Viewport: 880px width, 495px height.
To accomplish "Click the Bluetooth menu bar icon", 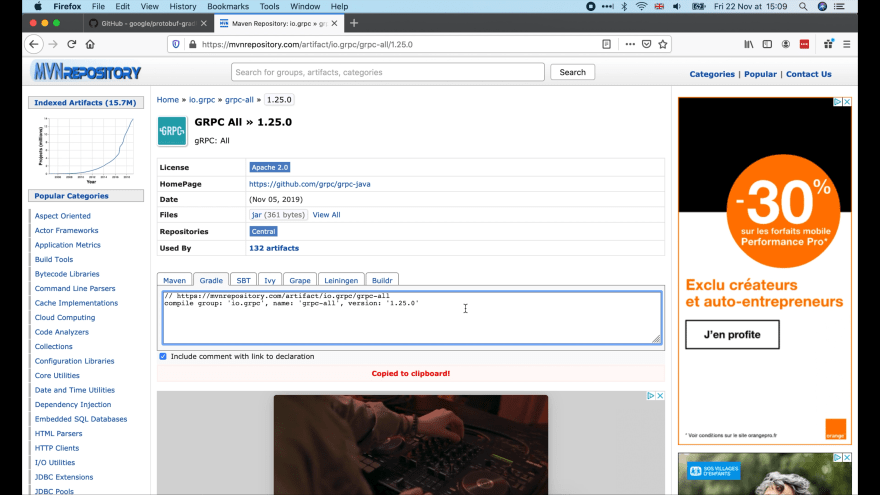I will (x=624, y=6).
